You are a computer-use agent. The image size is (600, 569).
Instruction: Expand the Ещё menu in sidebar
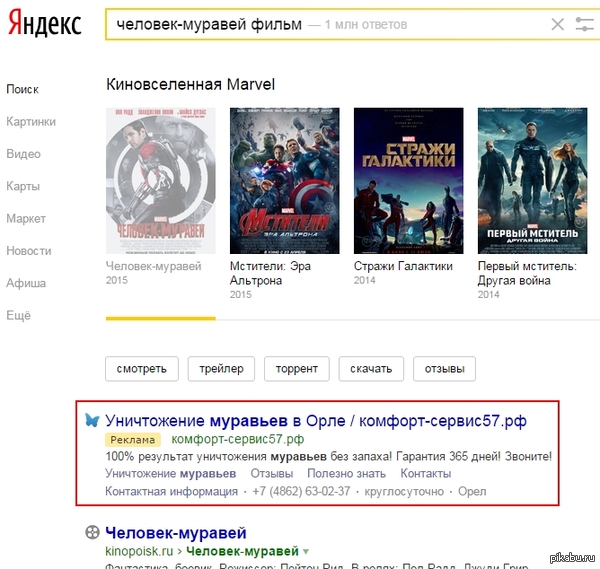[18, 316]
